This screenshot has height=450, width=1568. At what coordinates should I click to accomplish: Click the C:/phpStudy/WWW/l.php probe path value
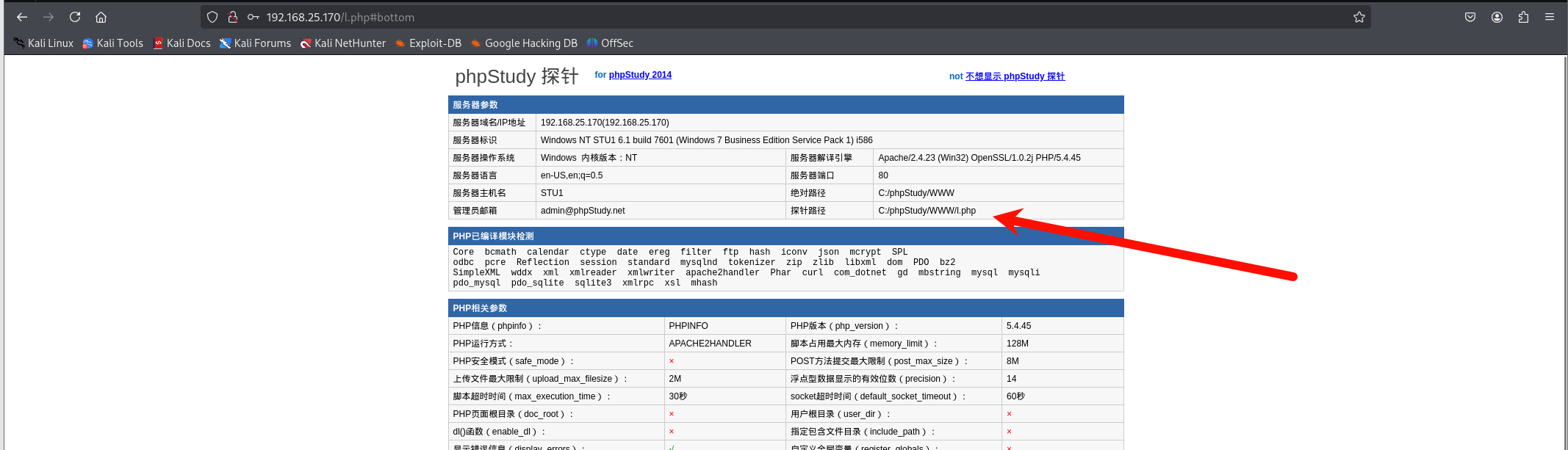point(927,211)
